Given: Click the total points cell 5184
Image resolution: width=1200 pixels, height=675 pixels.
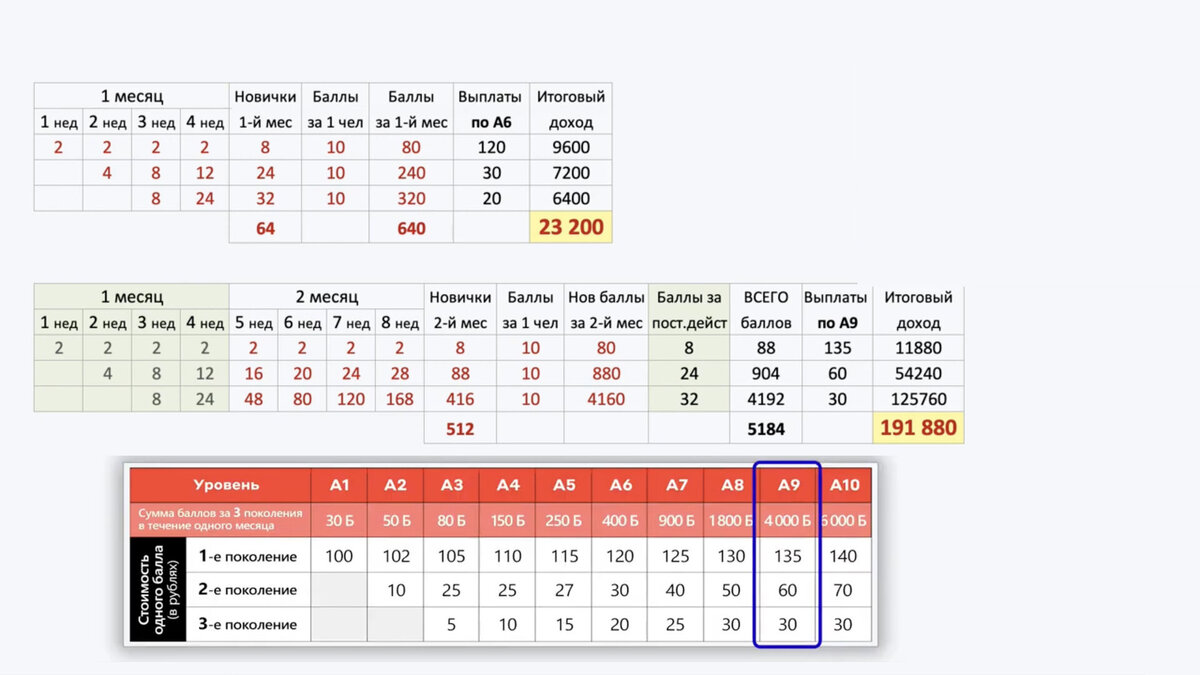Looking at the screenshot, I should pyautogui.click(x=765, y=429).
